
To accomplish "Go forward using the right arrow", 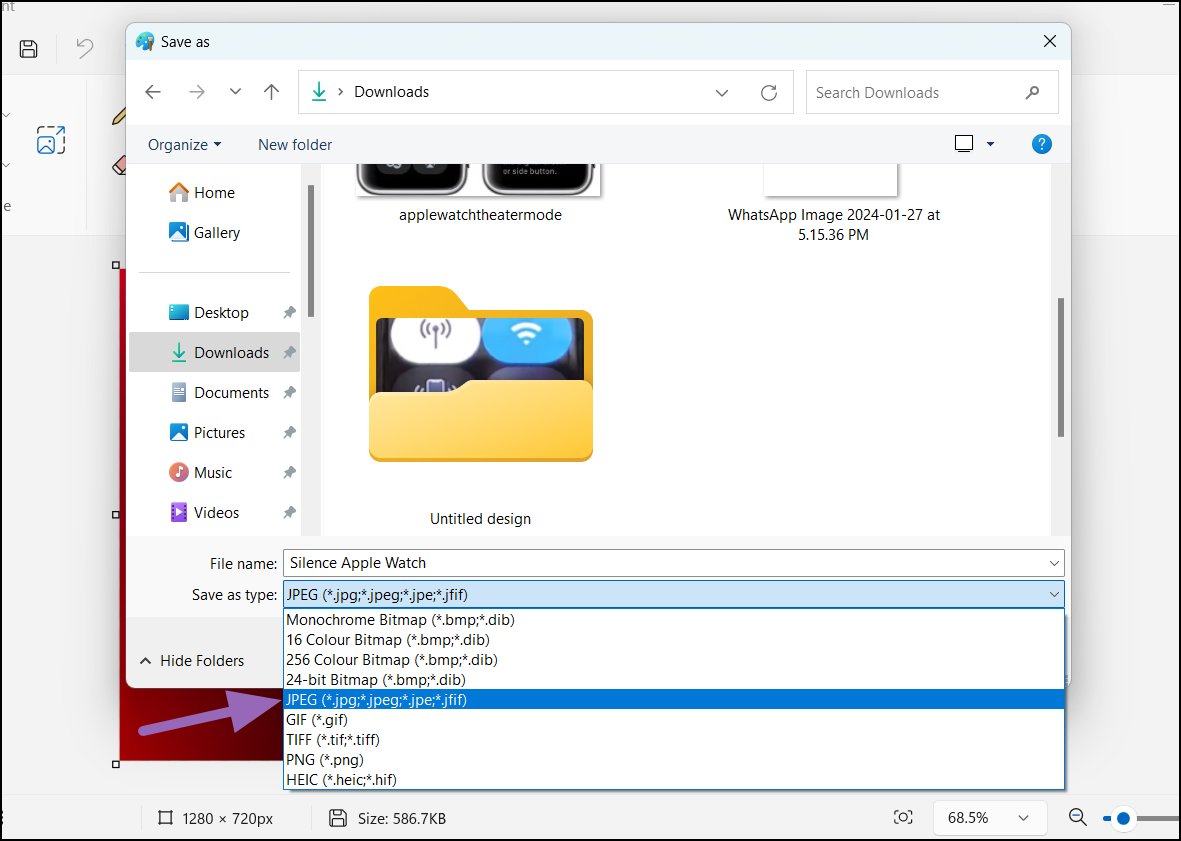I will click(x=197, y=92).
